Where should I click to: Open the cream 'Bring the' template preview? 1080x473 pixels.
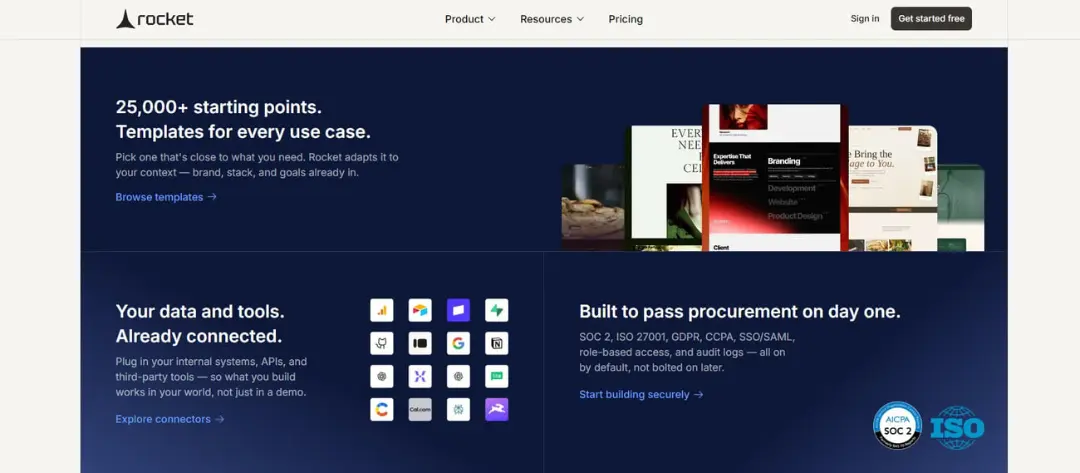tap(893, 189)
